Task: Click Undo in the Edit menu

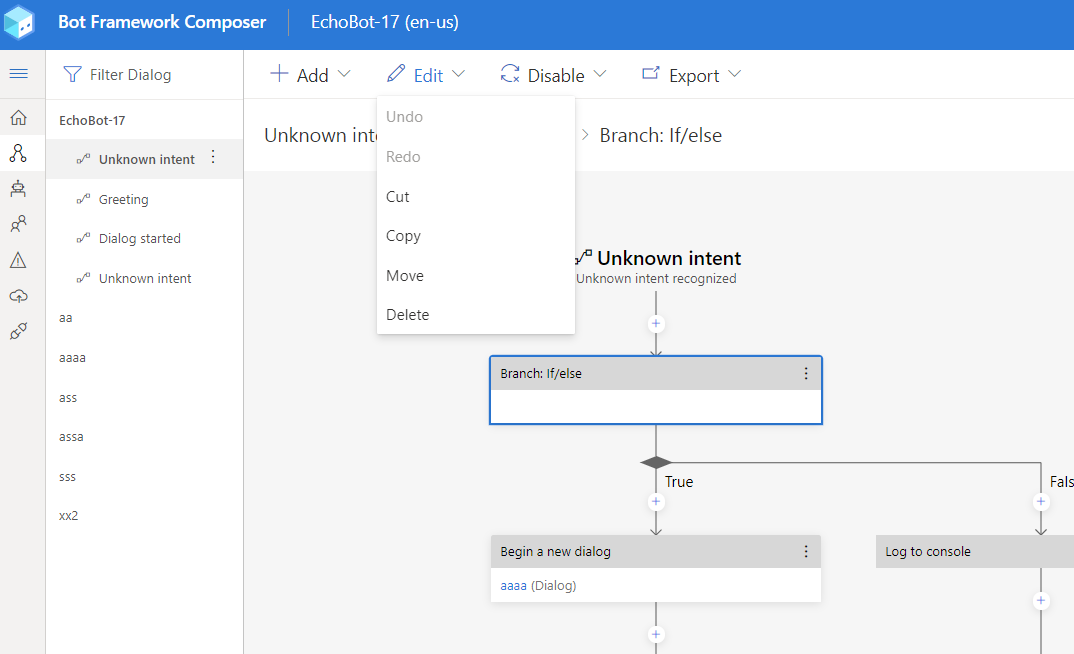Action: [475, 117]
